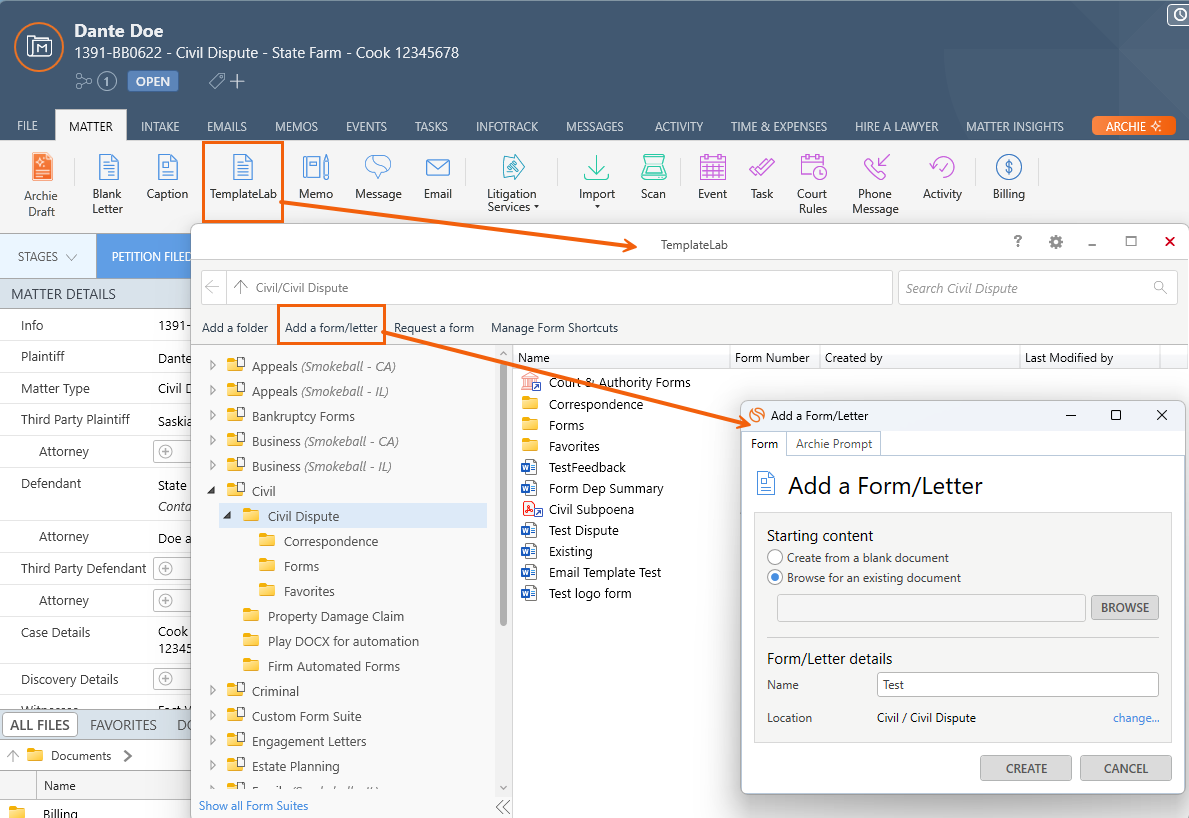Launch TemplateLab from the ribbon
1189x818 pixels.
click(243, 177)
